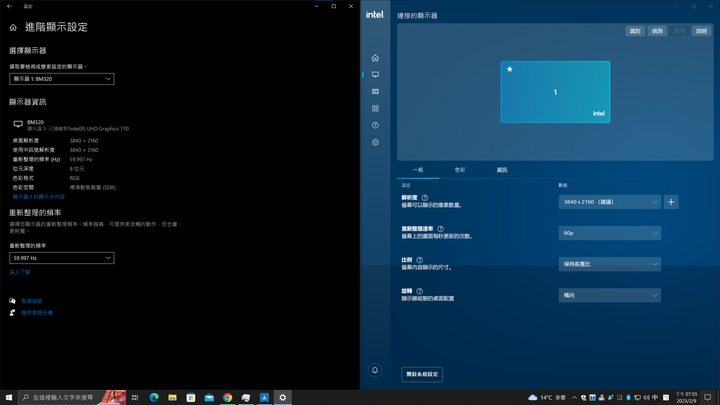720x405 pixels.
Task: Click BM320 monitor name in display info
Action: click(35, 122)
